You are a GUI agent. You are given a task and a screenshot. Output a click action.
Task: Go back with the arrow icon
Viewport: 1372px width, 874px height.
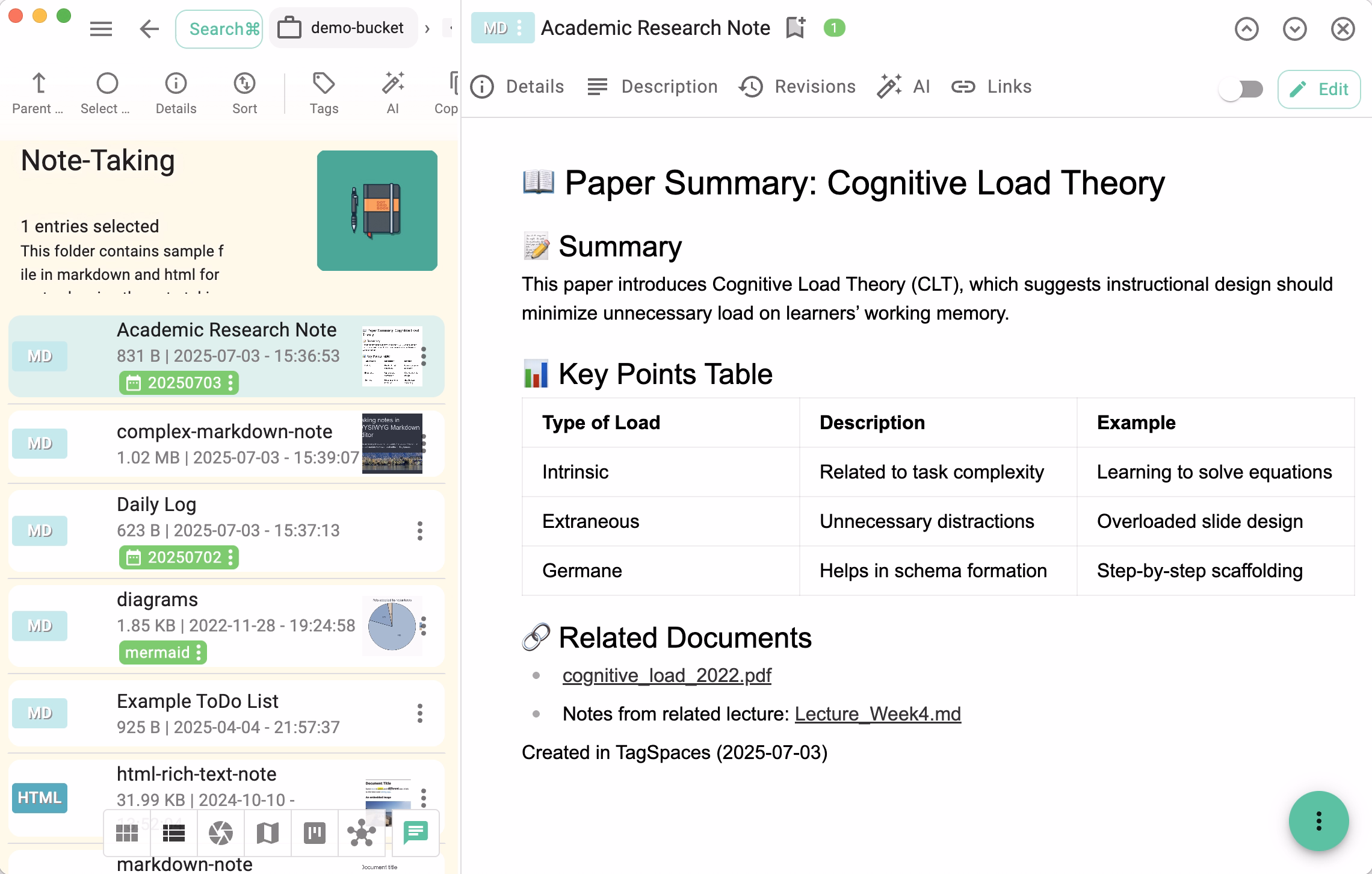pos(149,28)
